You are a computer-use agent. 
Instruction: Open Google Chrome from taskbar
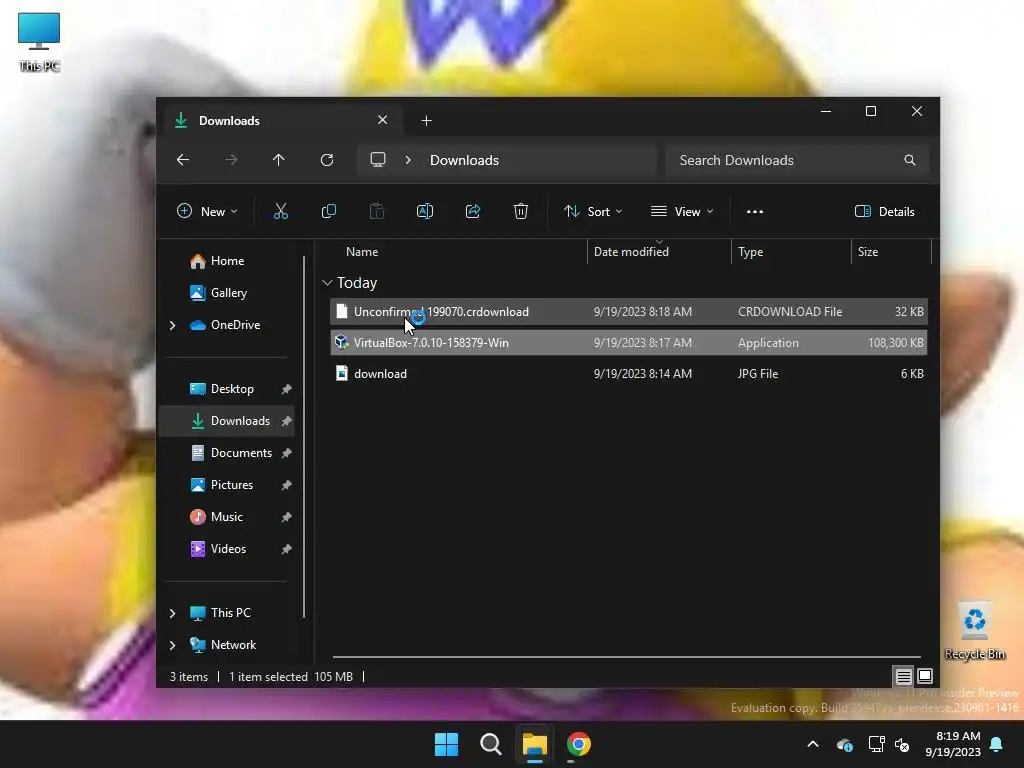579,744
